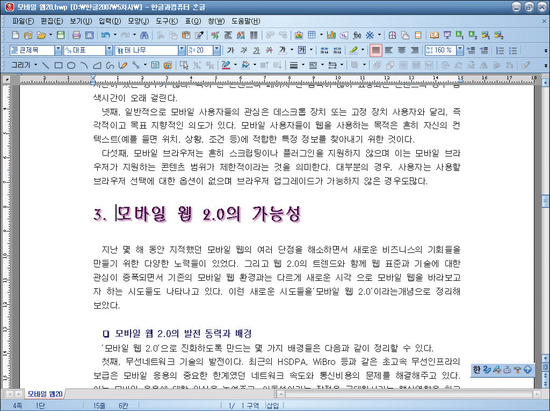This screenshot has width=550, height=411.
Task: Open Find using binoculars icon
Action: click(144, 35)
